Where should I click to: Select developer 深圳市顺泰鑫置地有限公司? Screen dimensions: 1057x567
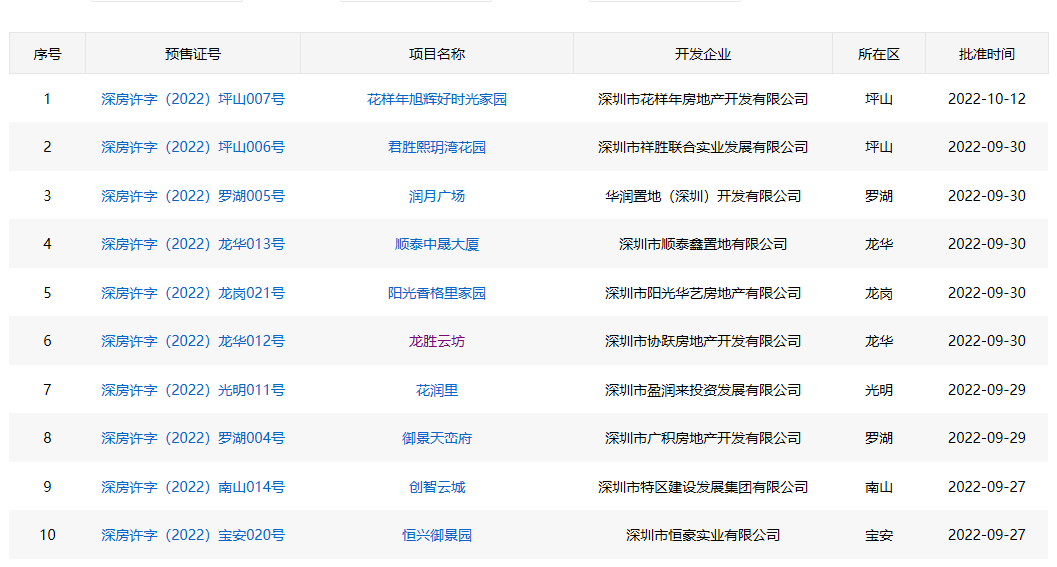pyautogui.click(x=703, y=244)
